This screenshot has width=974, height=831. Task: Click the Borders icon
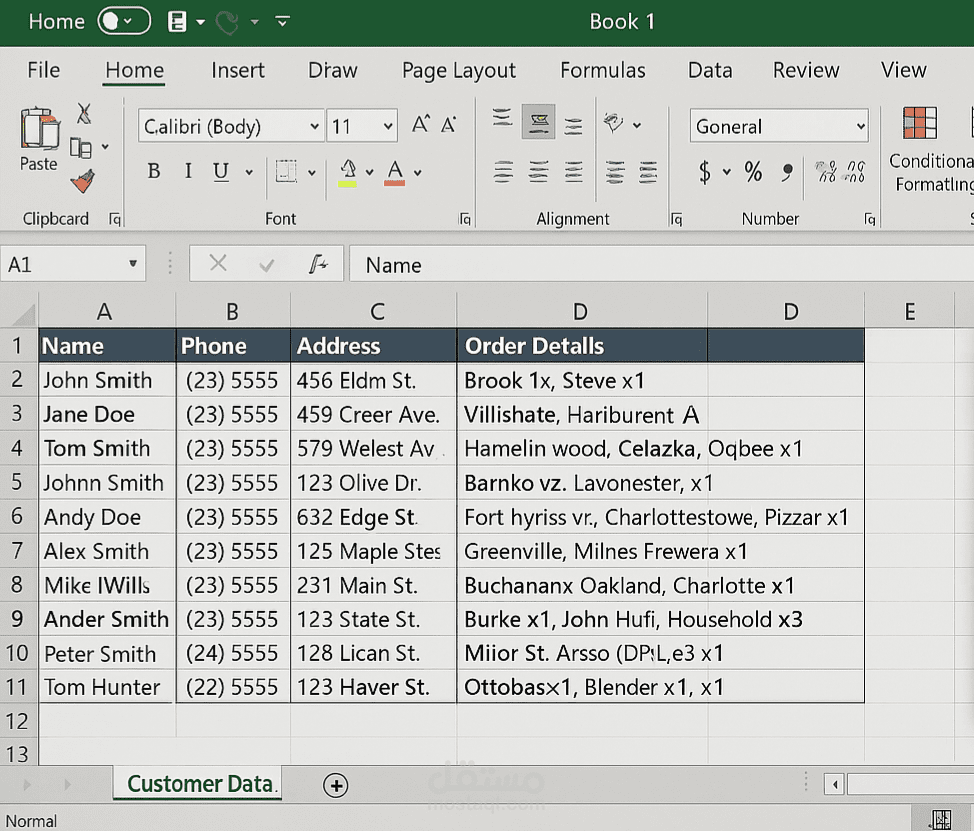(x=286, y=171)
